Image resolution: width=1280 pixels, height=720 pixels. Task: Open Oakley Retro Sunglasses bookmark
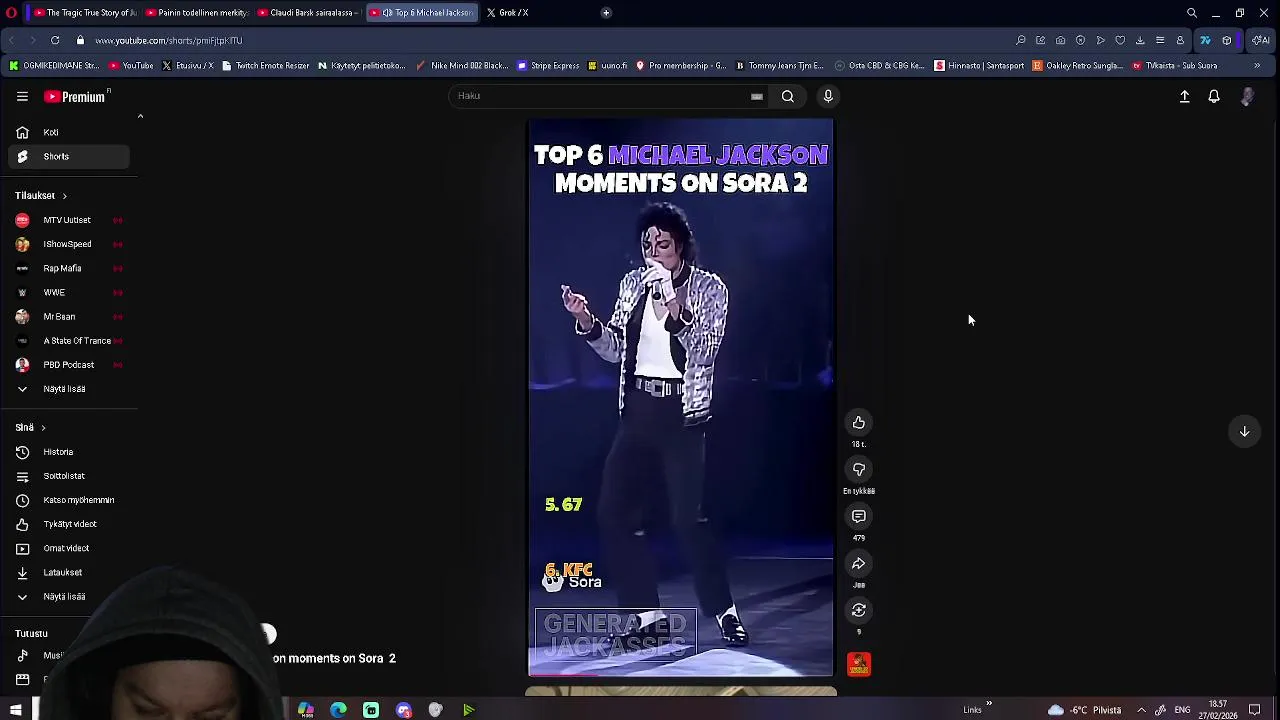click(1078, 66)
